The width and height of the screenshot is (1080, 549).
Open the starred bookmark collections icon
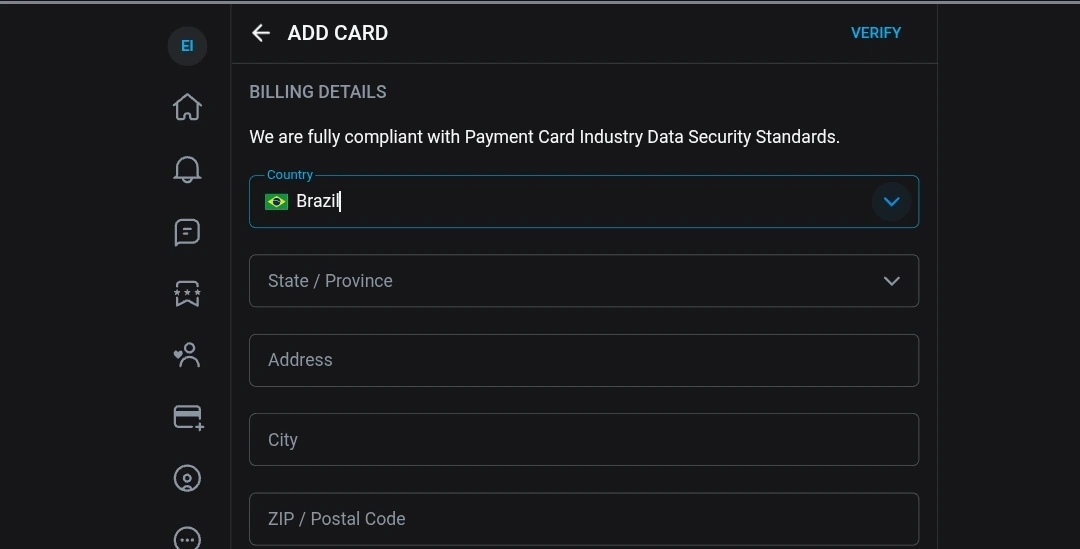click(x=187, y=293)
